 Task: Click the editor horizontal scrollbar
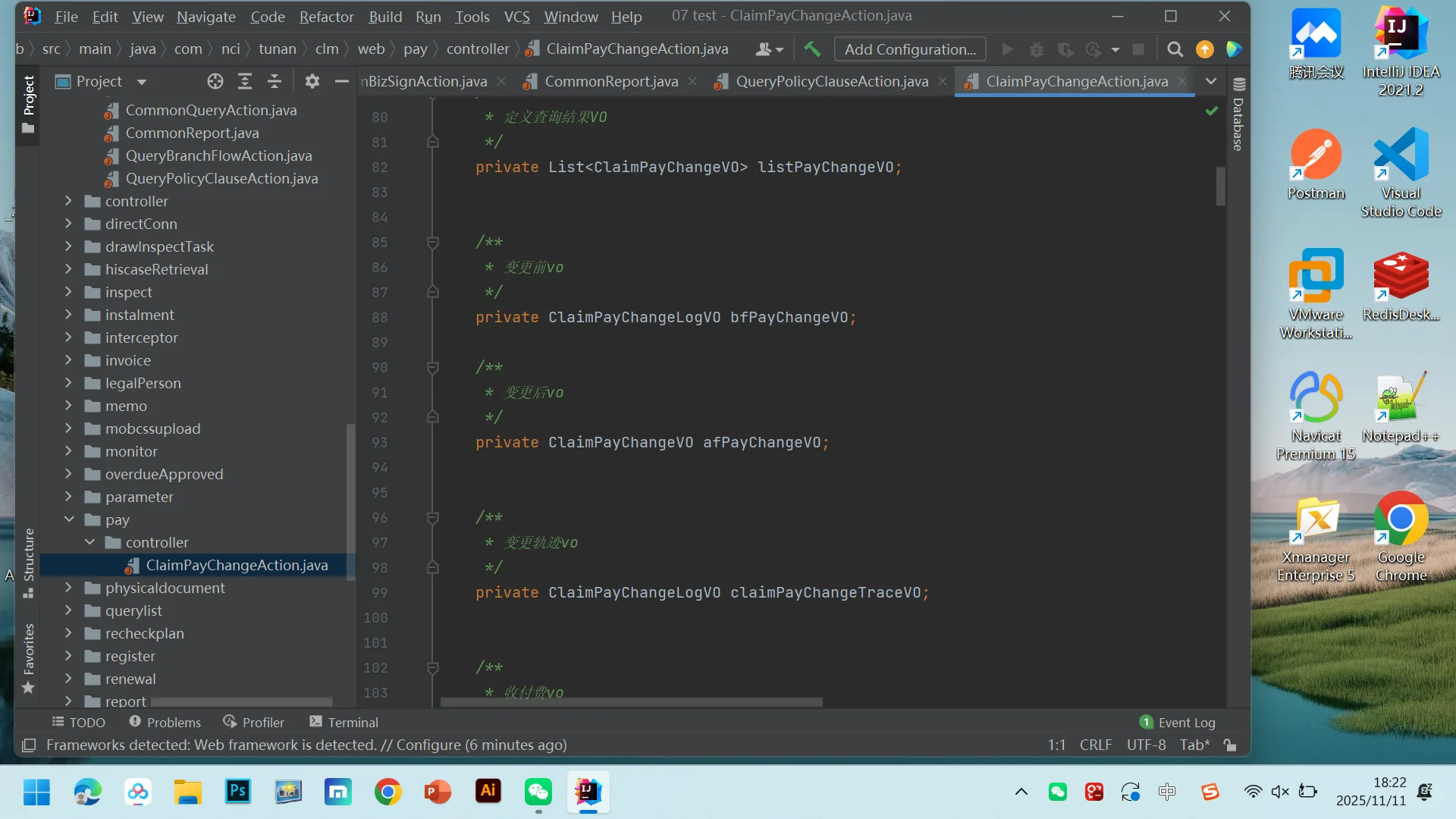631,702
